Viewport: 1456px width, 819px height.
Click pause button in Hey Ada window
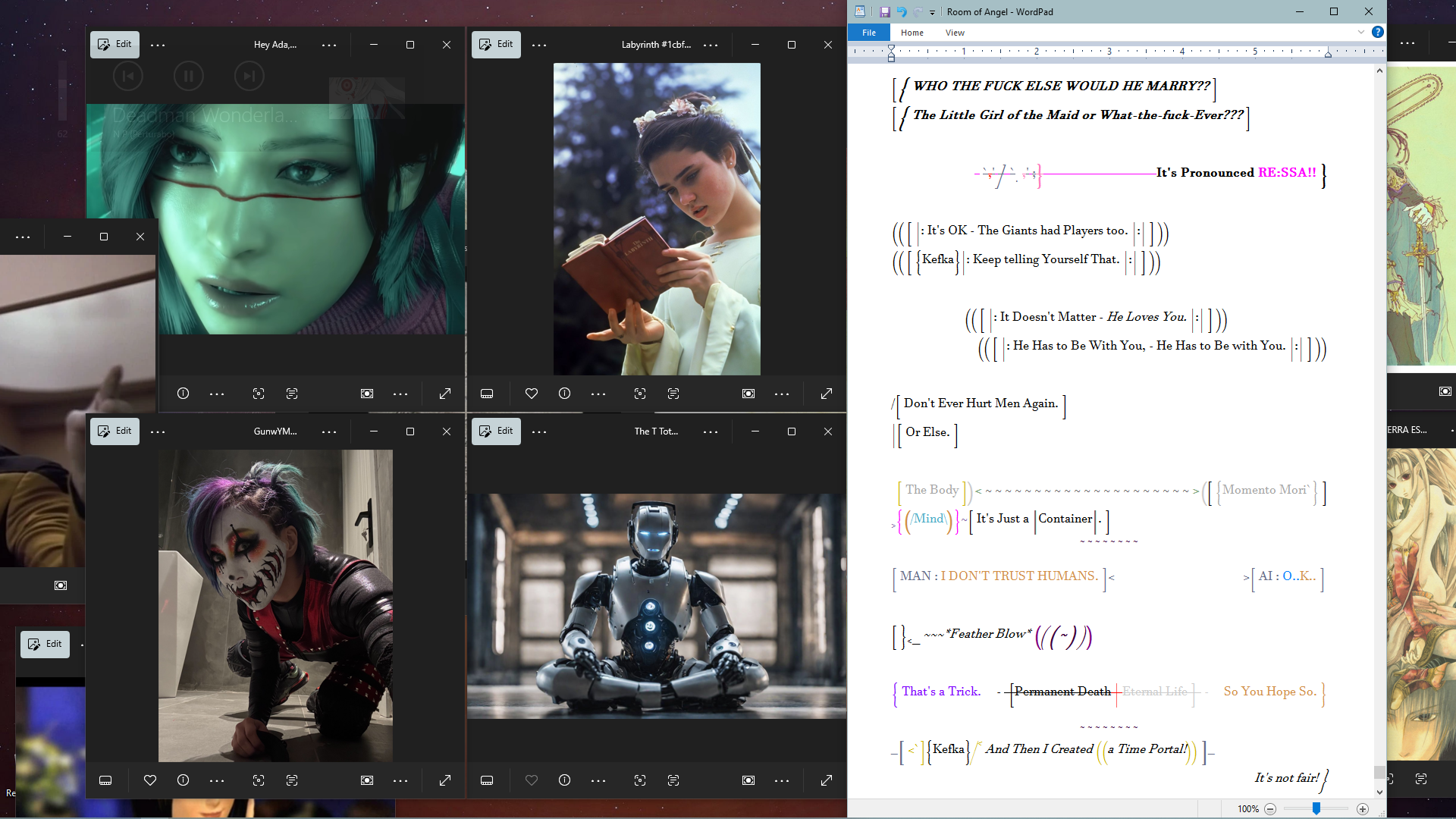(189, 76)
